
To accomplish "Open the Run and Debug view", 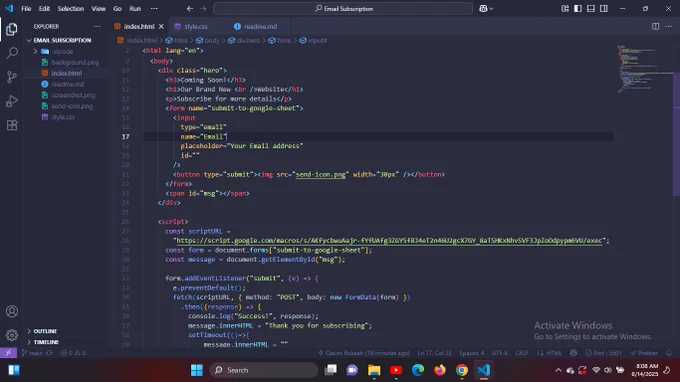I will pyautogui.click(x=12, y=101).
